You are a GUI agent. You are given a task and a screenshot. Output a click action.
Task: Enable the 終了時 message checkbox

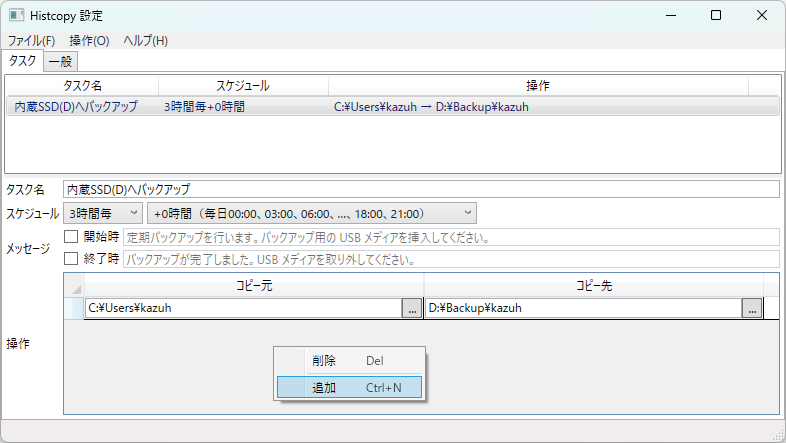click(71, 259)
